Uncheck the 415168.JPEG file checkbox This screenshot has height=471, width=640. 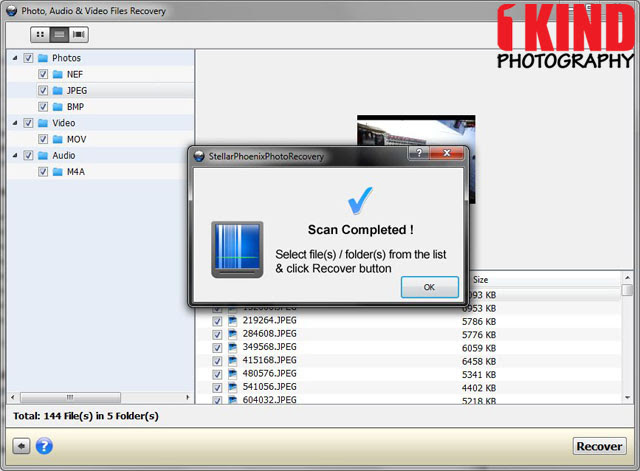[x=217, y=361]
